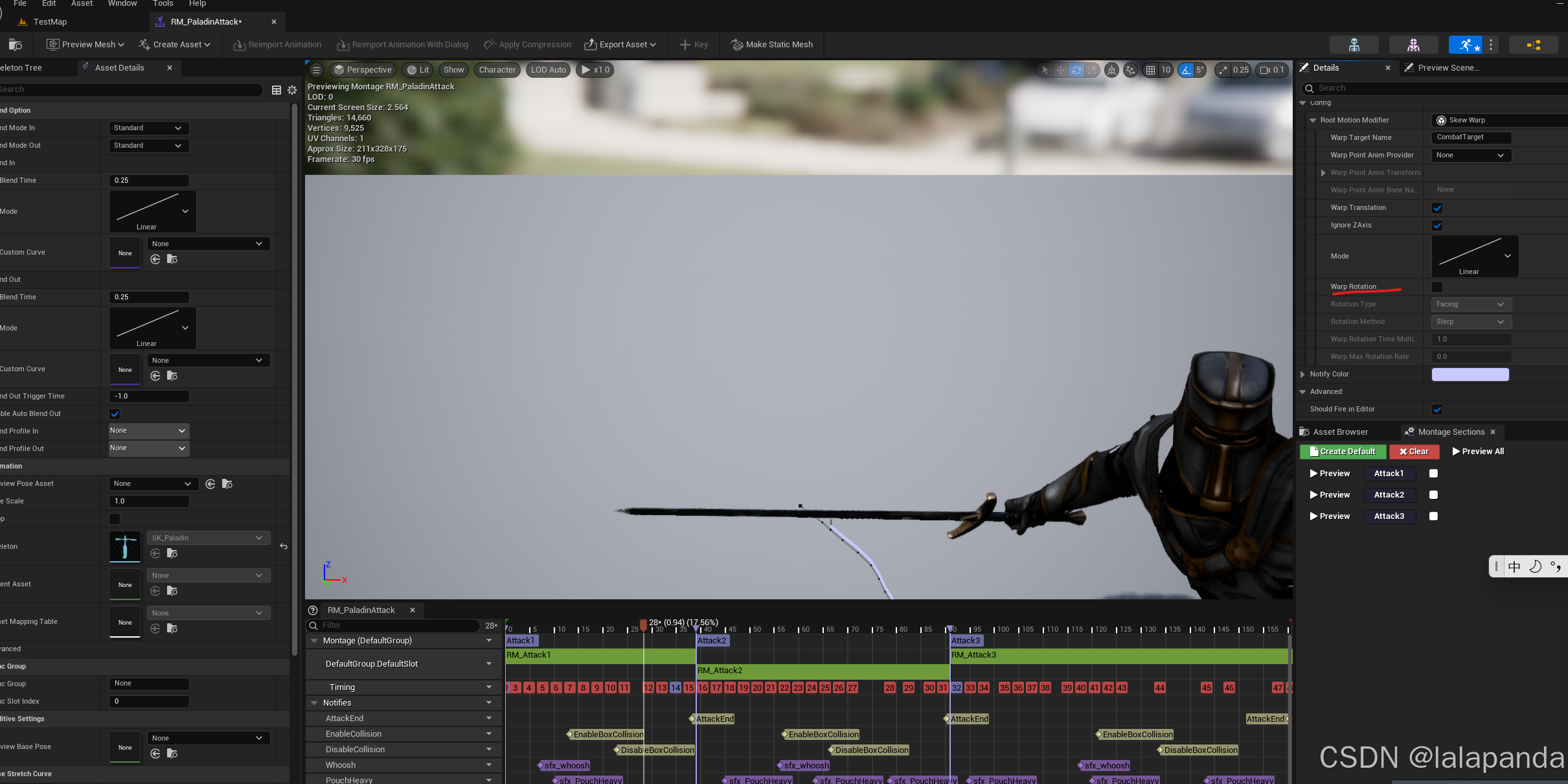
Task: Switch to Skeletal Mesh editor mode
Action: [x=1413, y=45]
